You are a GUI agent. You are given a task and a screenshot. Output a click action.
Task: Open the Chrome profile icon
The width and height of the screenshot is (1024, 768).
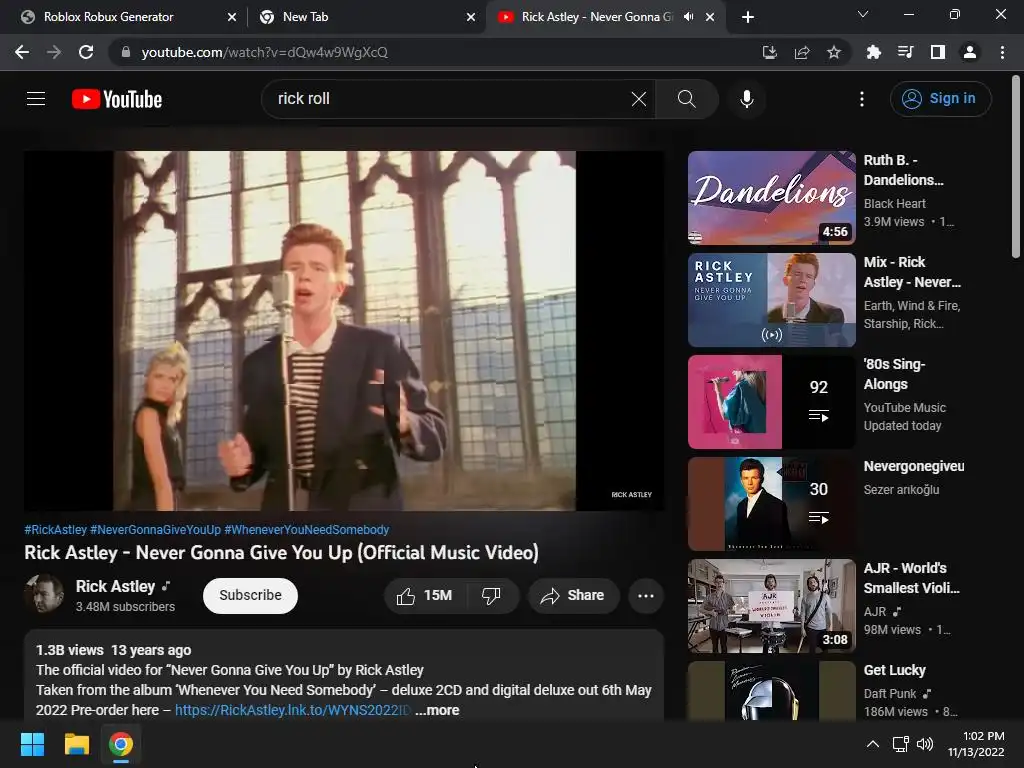tap(970, 52)
